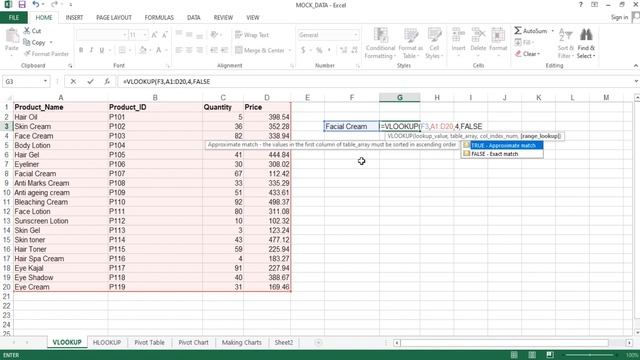Select the Format Painter tool
The height and width of the screenshot is (360, 640).
pyautogui.click(x=46, y=54)
